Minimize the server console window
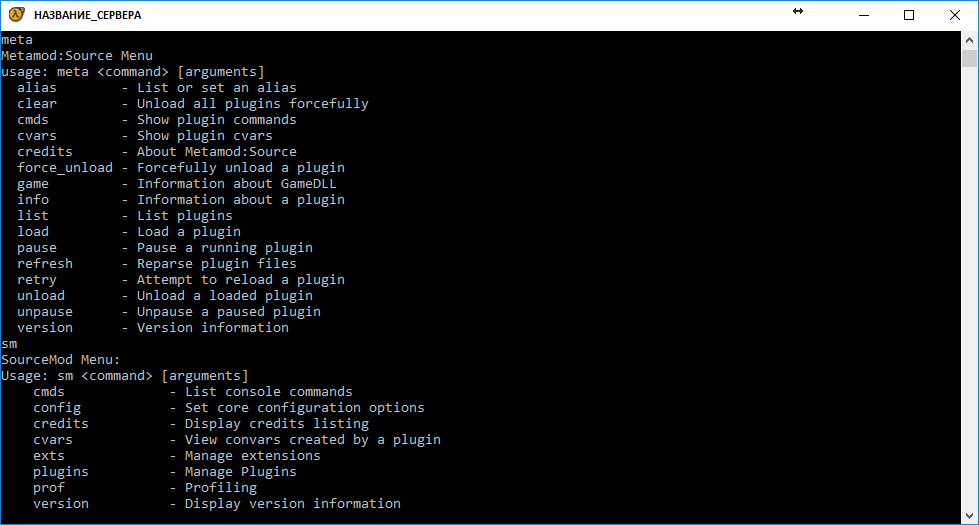 862,15
